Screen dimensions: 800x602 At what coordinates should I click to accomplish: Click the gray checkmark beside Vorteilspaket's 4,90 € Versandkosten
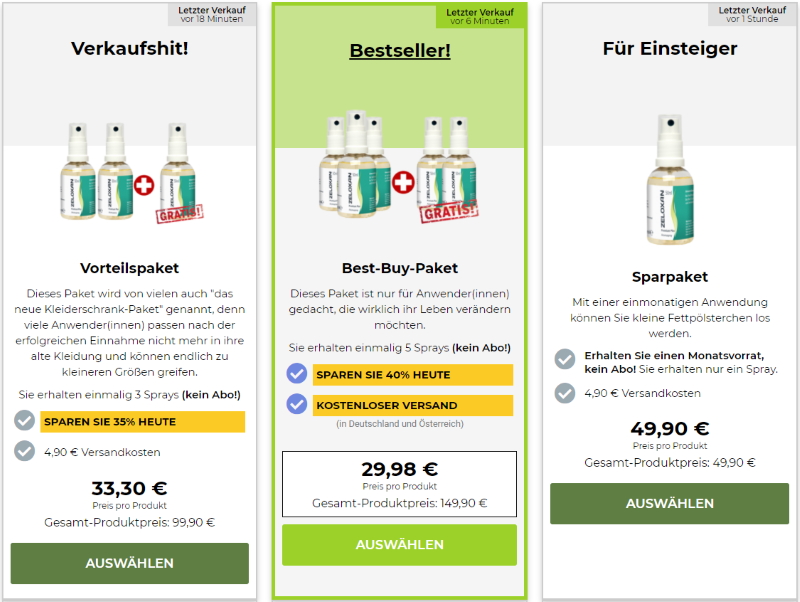[x=24, y=452]
